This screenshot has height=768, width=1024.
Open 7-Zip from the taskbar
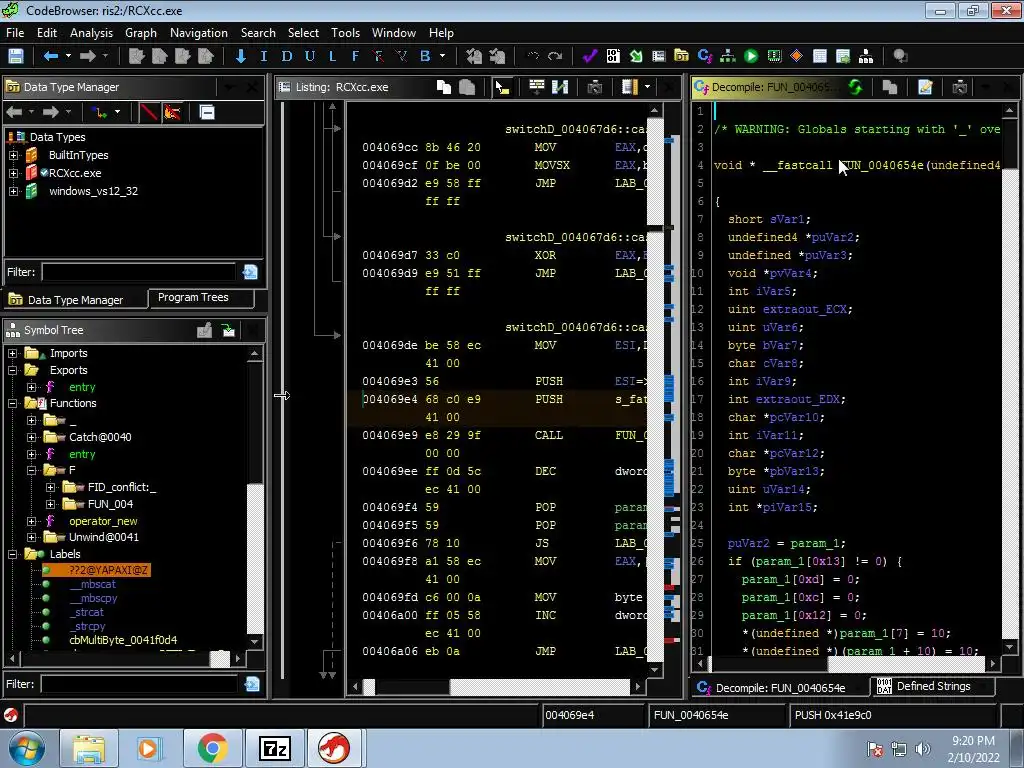[274, 748]
